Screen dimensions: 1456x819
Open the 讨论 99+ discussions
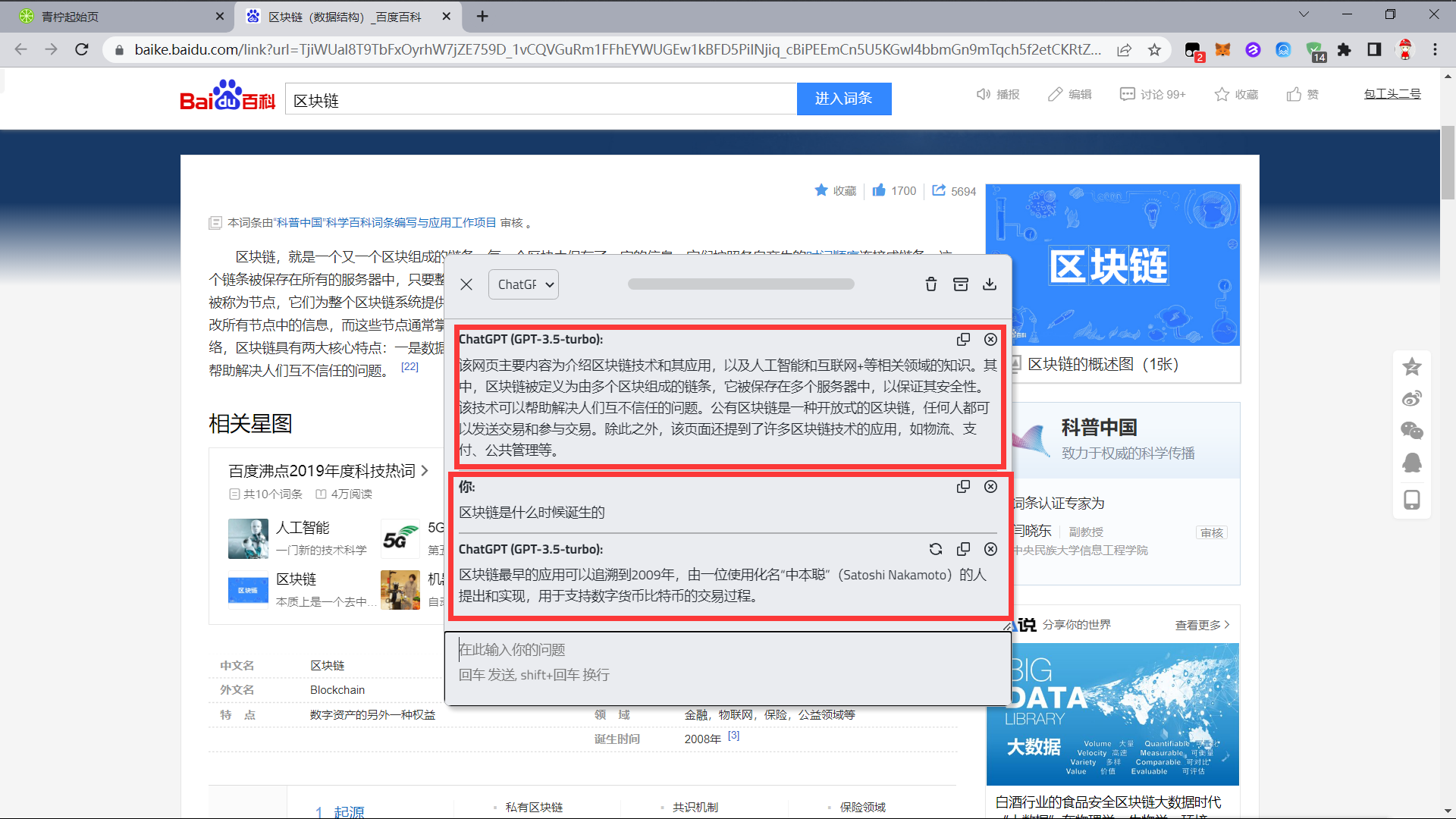coord(1153,94)
